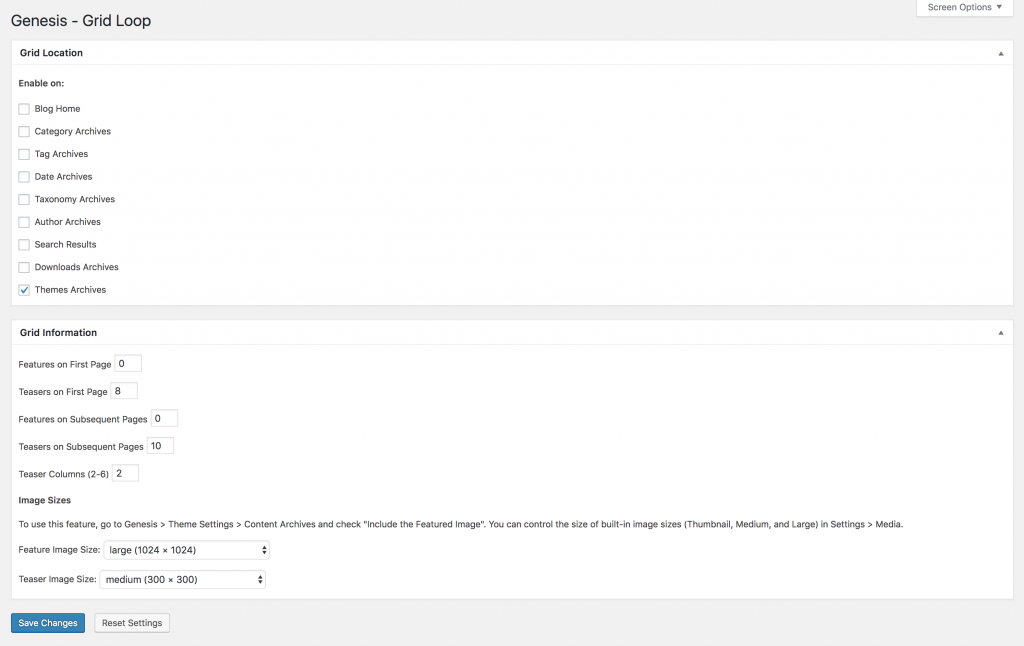Check Author Archives
This screenshot has width=1024, height=646.
tap(24, 222)
